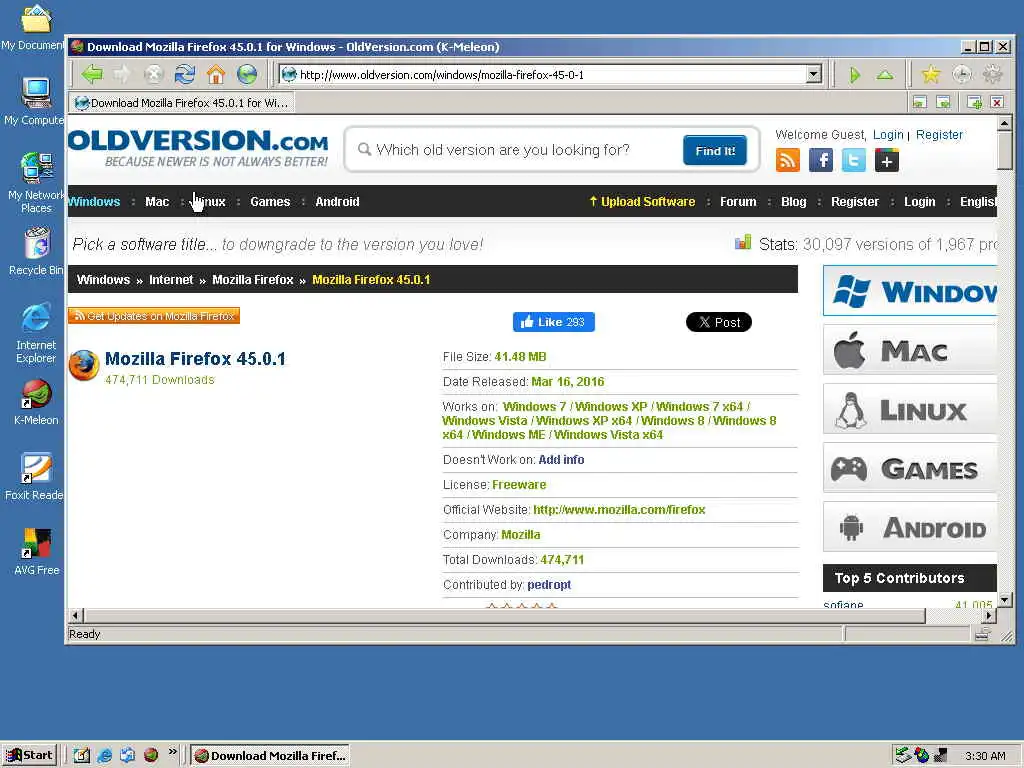The width and height of the screenshot is (1024, 768).
Task: Open the Mac navigation menu item
Action: (157, 202)
